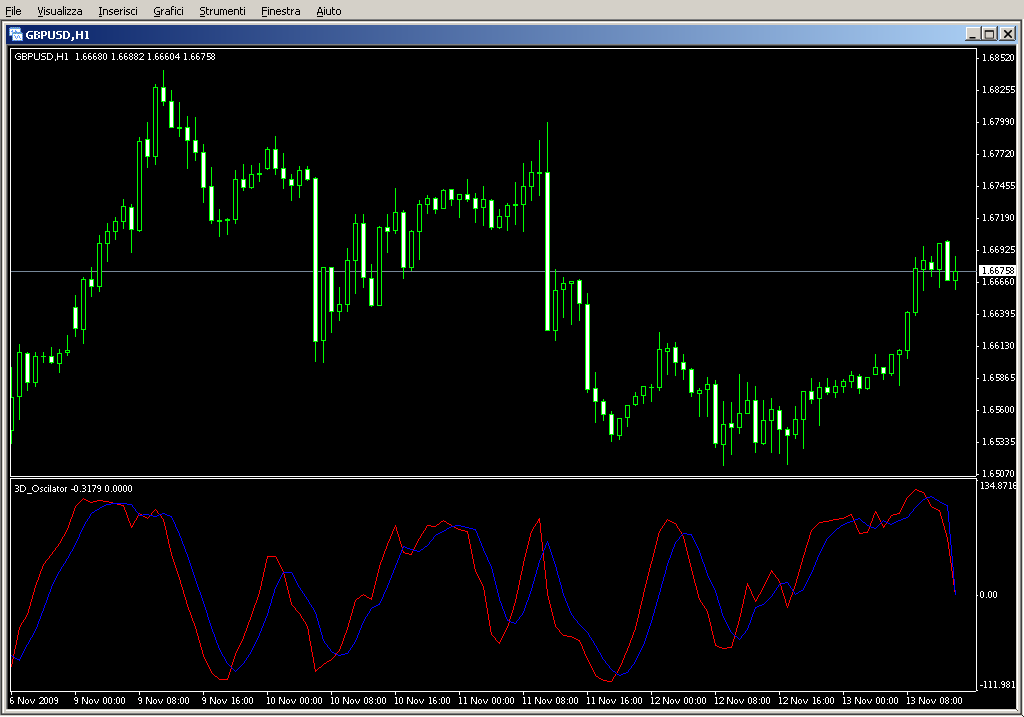Click the 9 Nov 08:00 time label

tap(163, 700)
